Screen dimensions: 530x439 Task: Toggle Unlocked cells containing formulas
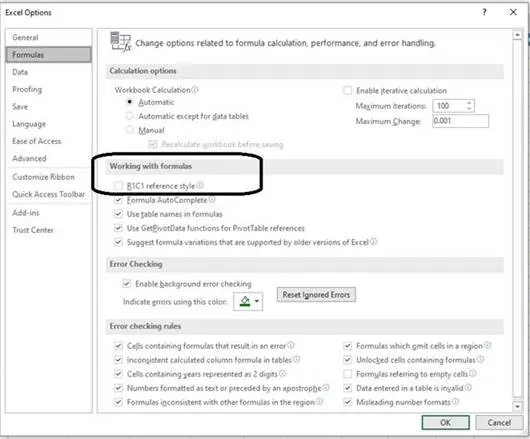click(x=347, y=360)
